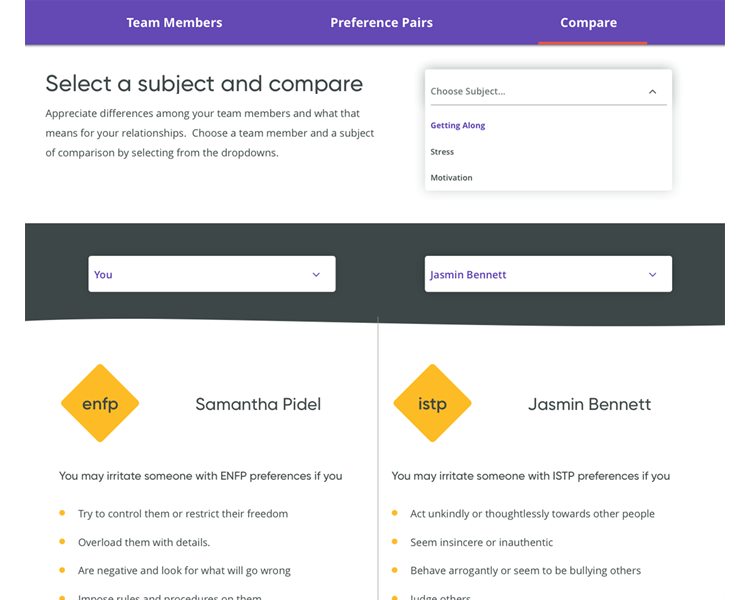This screenshot has width=750, height=600.
Task: Click the Jasmin Bennett name heading
Action: tap(589, 405)
